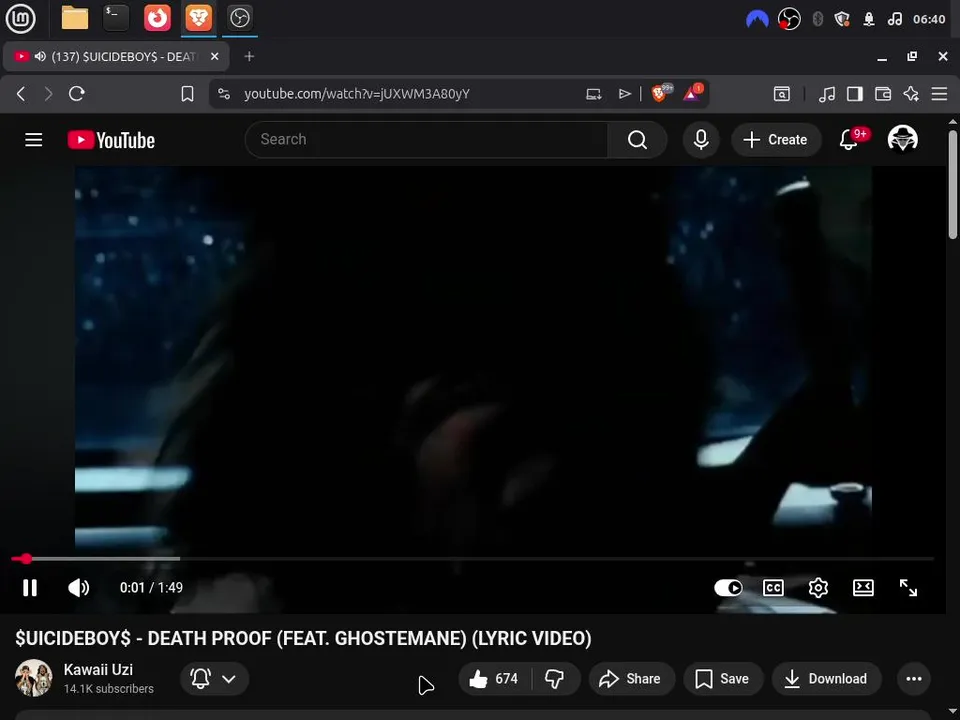View site information settings icon

[x=224, y=94]
